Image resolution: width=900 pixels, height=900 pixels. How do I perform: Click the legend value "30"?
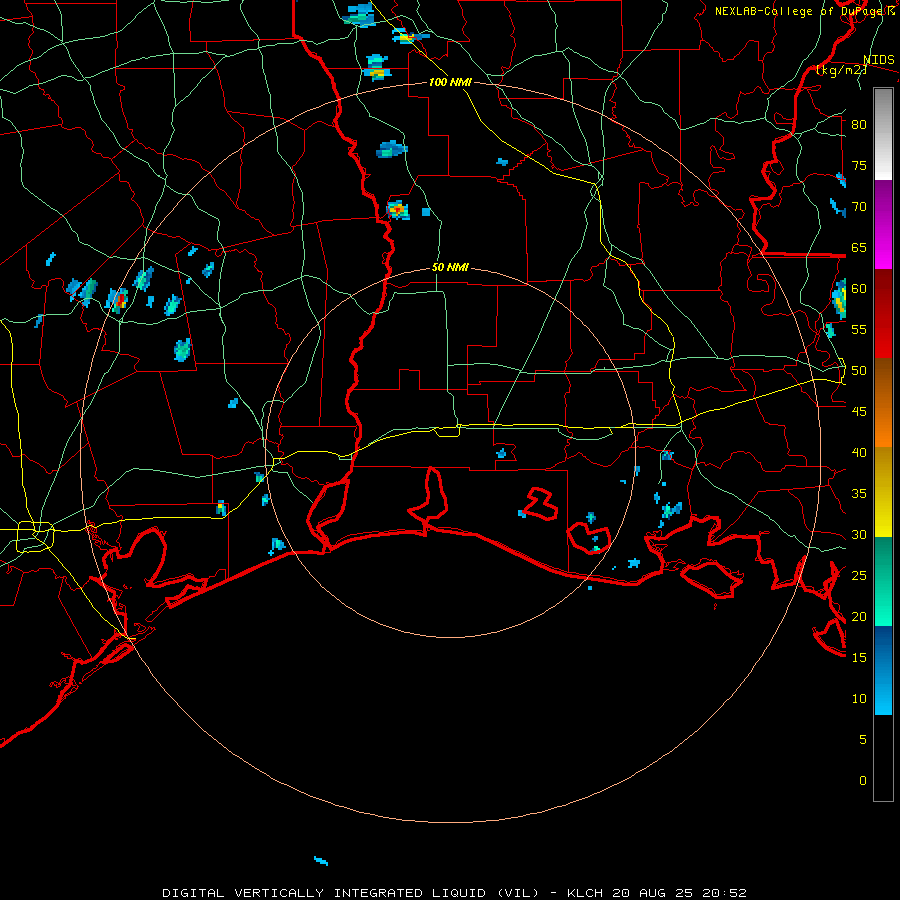coord(859,534)
